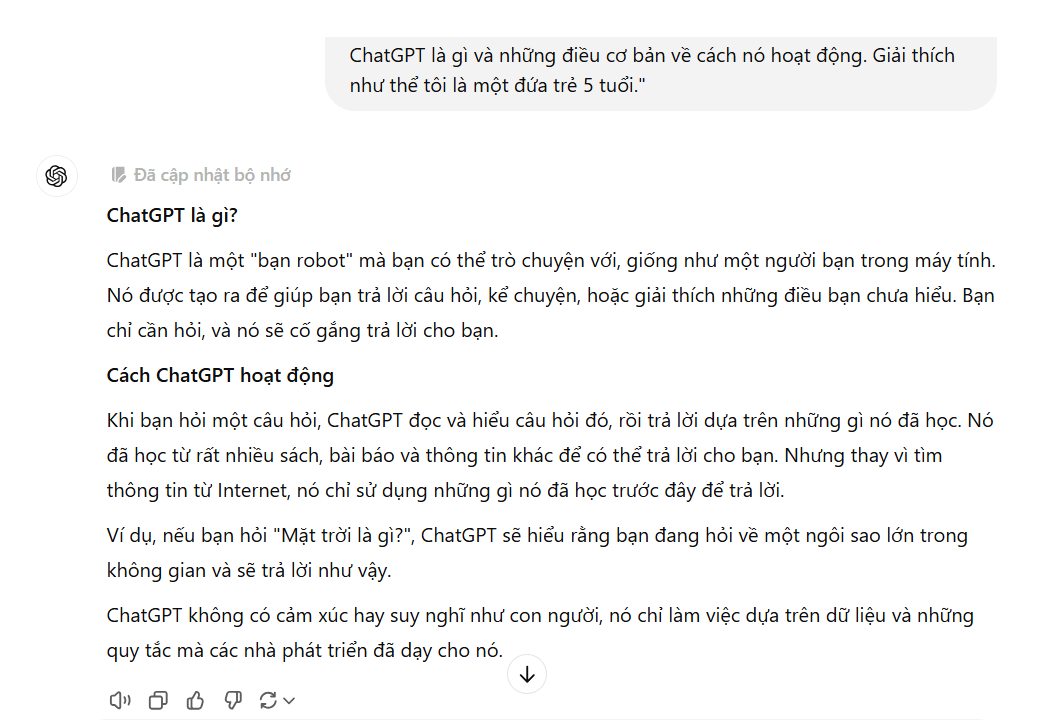Click the word "Internet" in the response
1057x720 pixels.
tap(253, 490)
